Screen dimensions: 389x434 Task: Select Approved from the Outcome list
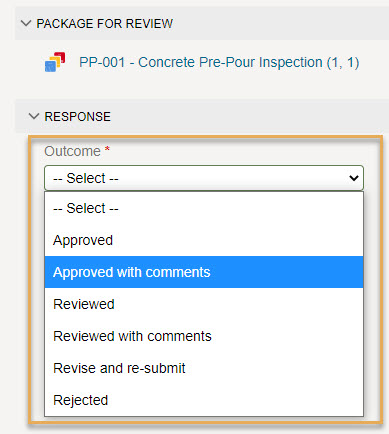(x=204, y=240)
